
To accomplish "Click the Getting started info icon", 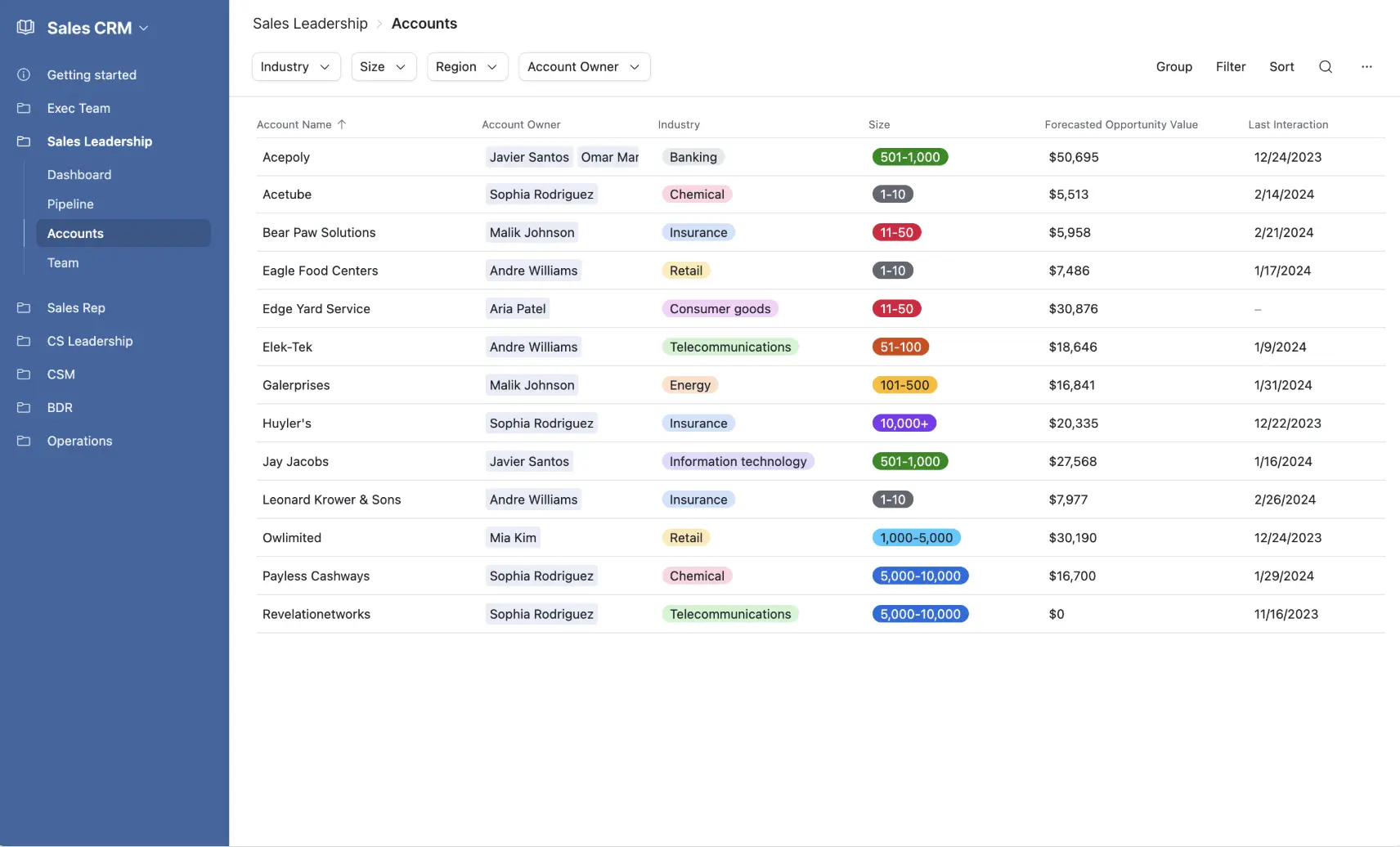I will click(24, 75).
